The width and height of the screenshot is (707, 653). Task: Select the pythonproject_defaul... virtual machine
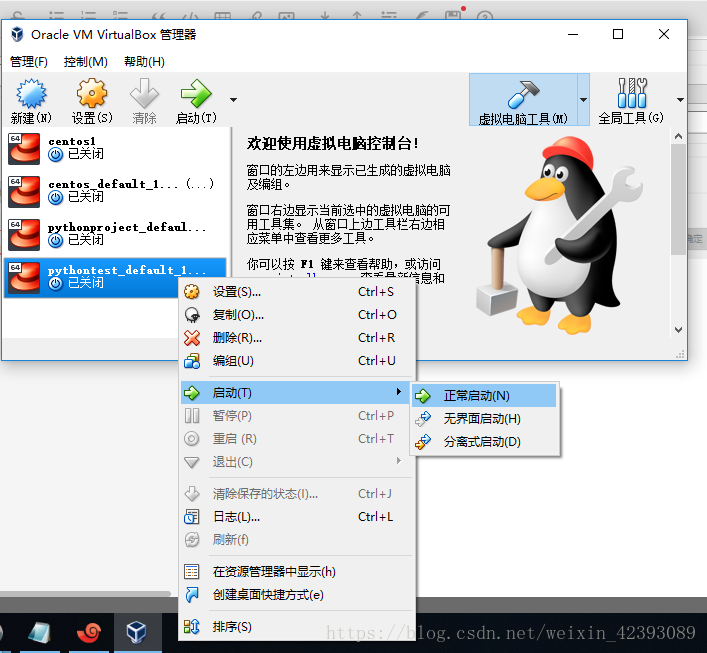click(x=115, y=235)
